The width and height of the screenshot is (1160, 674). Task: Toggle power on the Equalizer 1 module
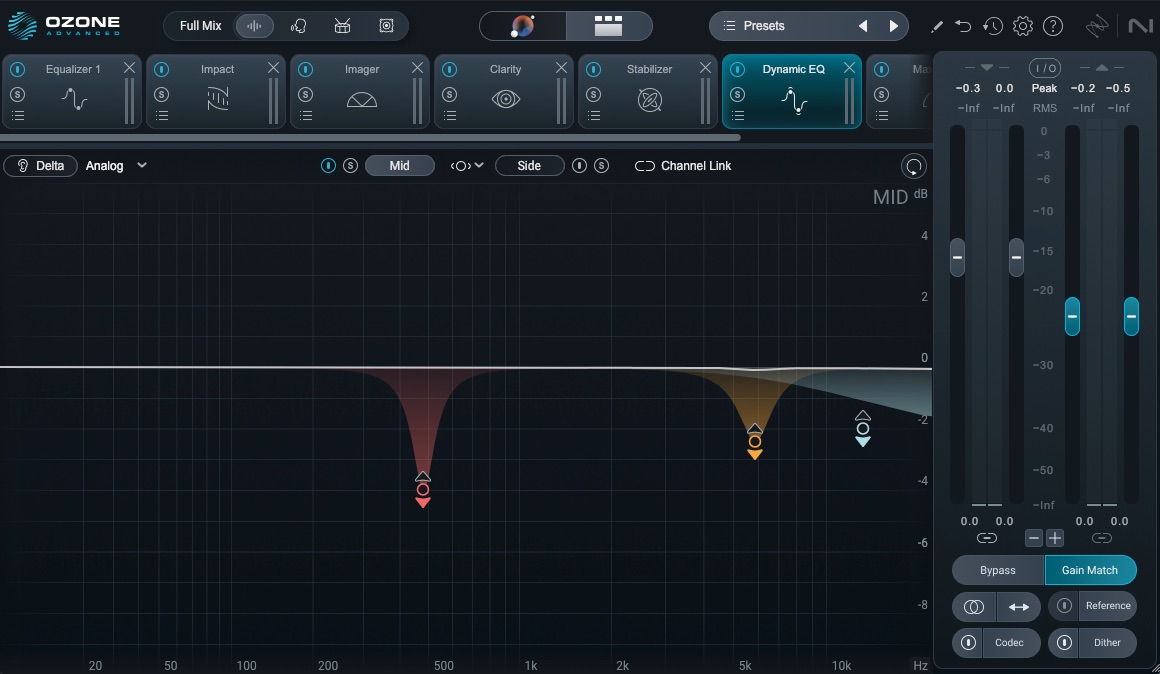18,70
